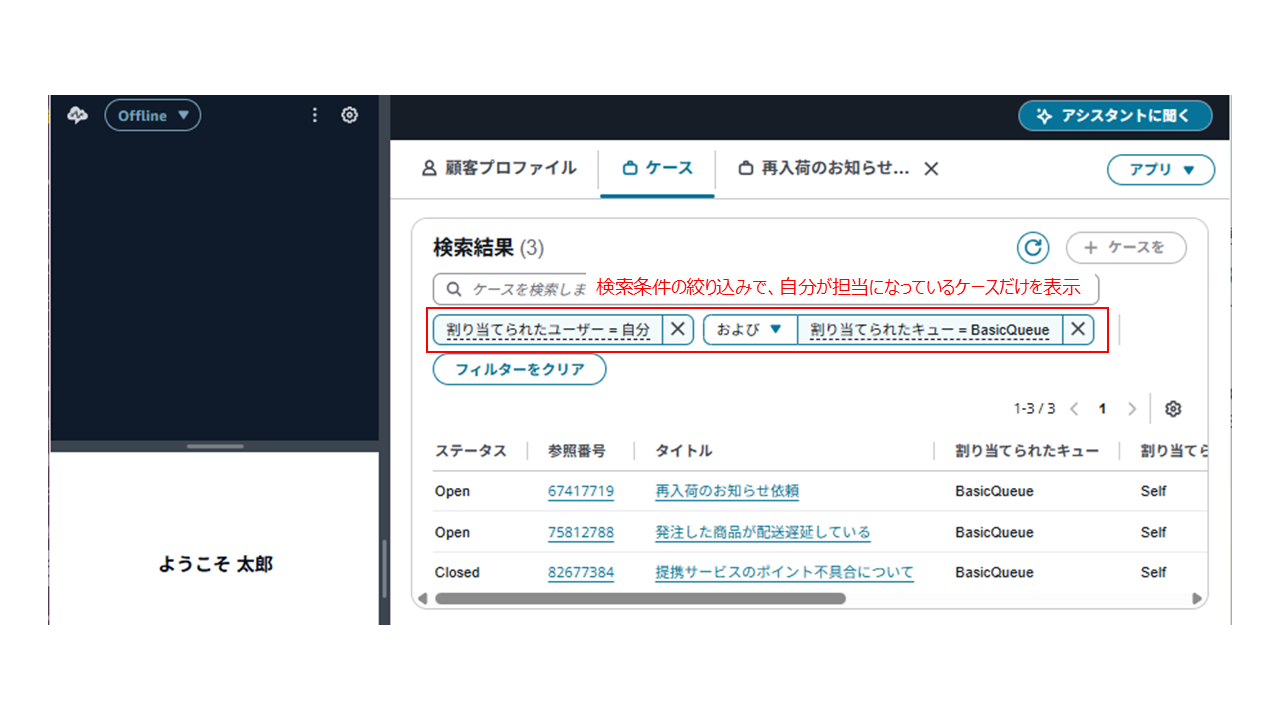
Task: Close the 再入荷のお知らせ tab
Action: point(931,169)
